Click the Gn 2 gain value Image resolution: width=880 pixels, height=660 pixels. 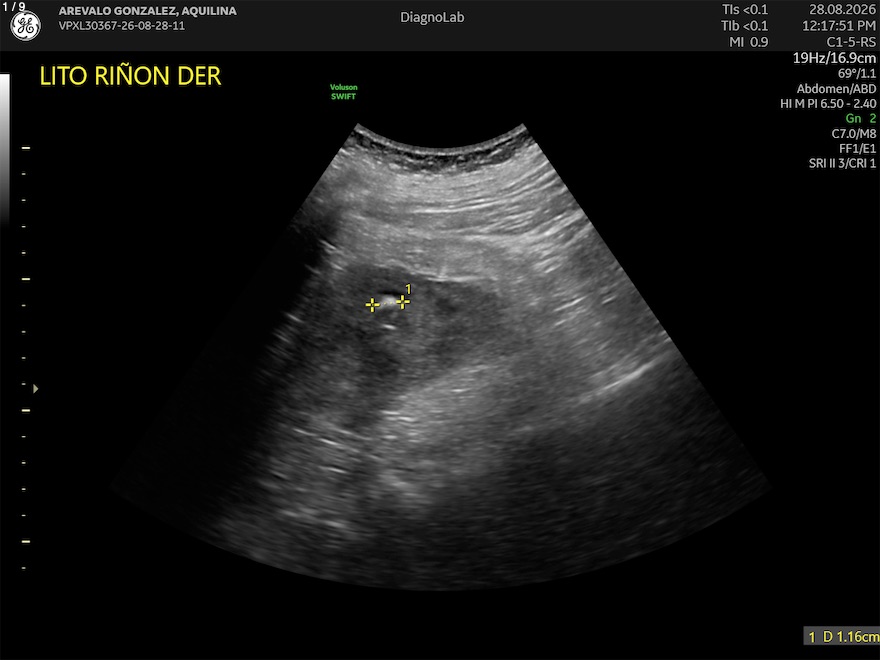[x=861, y=118]
